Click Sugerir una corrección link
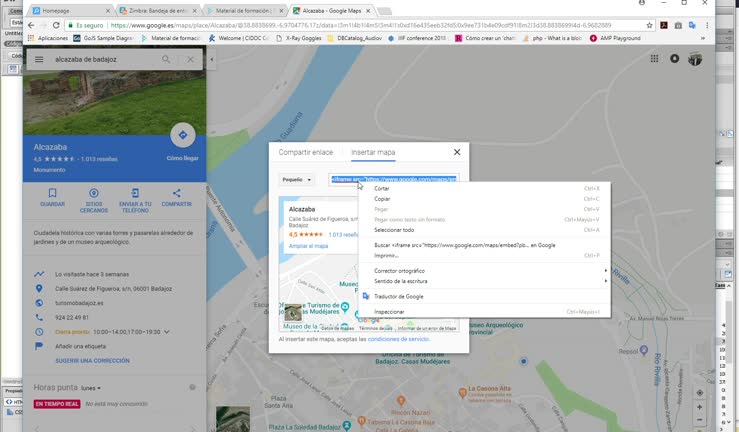Viewport: 739px width, 432px height. tap(92, 361)
